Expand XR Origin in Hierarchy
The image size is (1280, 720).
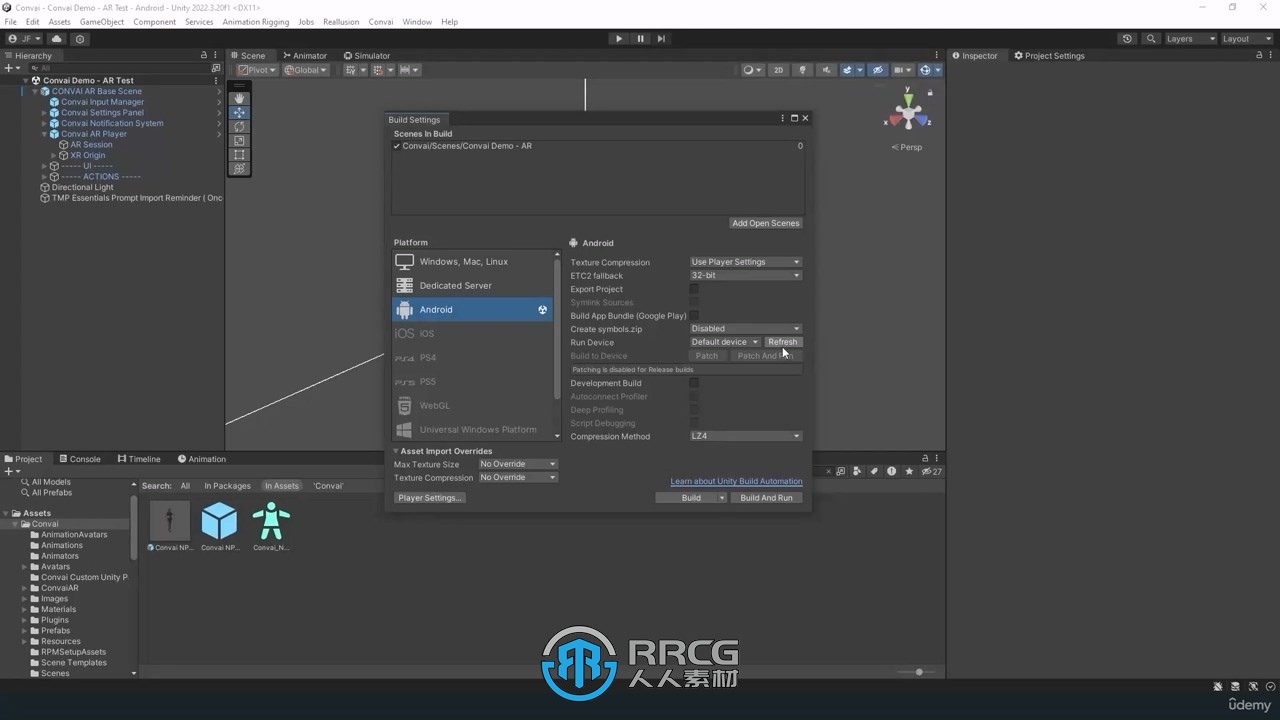pyautogui.click(x=54, y=155)
